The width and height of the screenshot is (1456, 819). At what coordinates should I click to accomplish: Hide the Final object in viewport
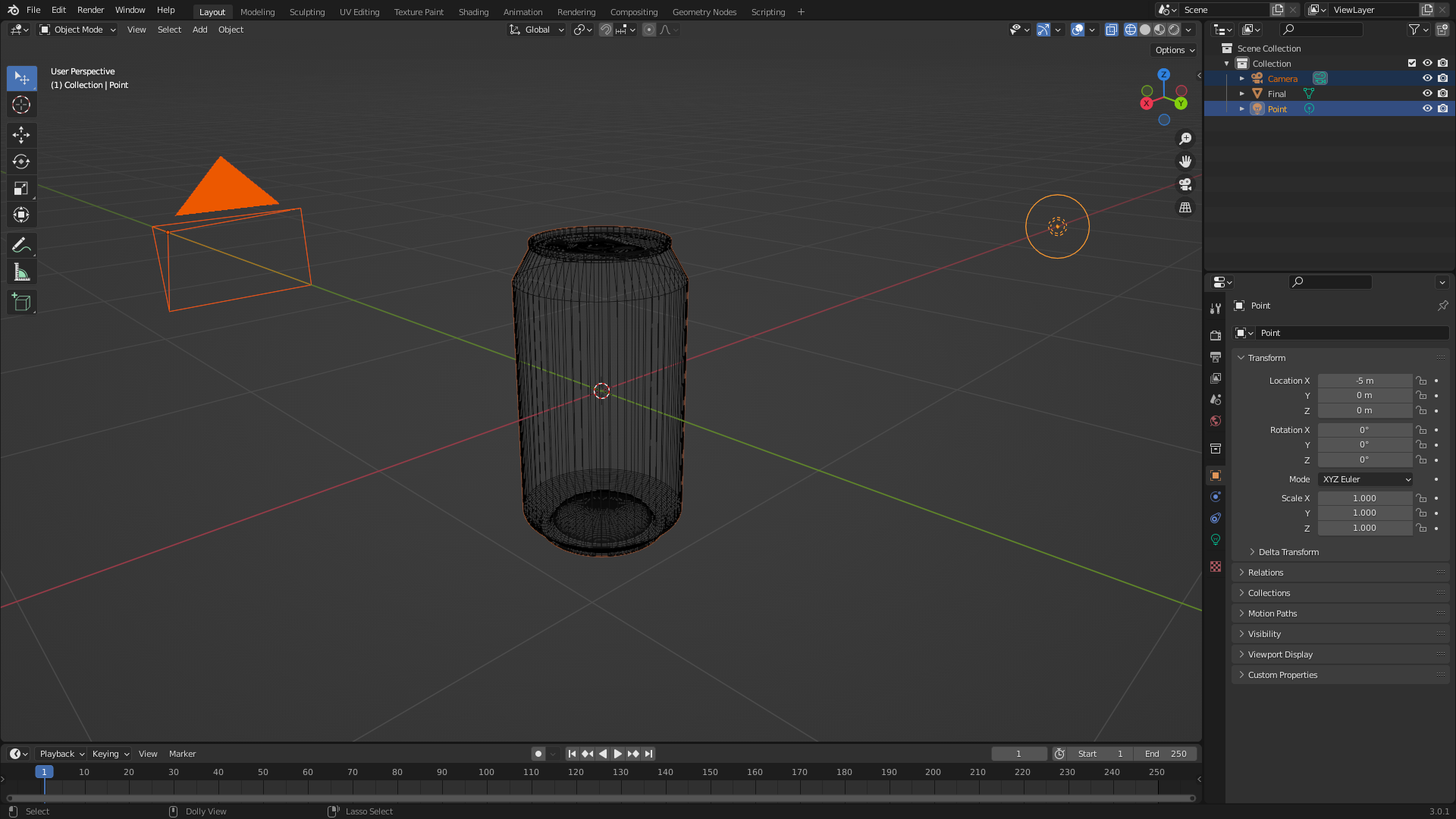1427,93
